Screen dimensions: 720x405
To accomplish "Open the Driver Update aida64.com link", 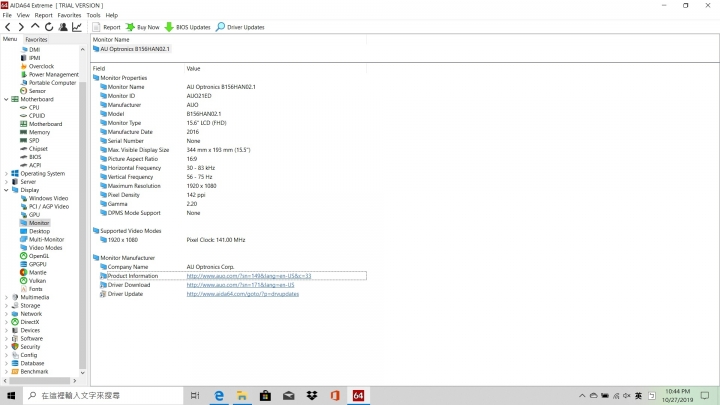I will (242, 294).
